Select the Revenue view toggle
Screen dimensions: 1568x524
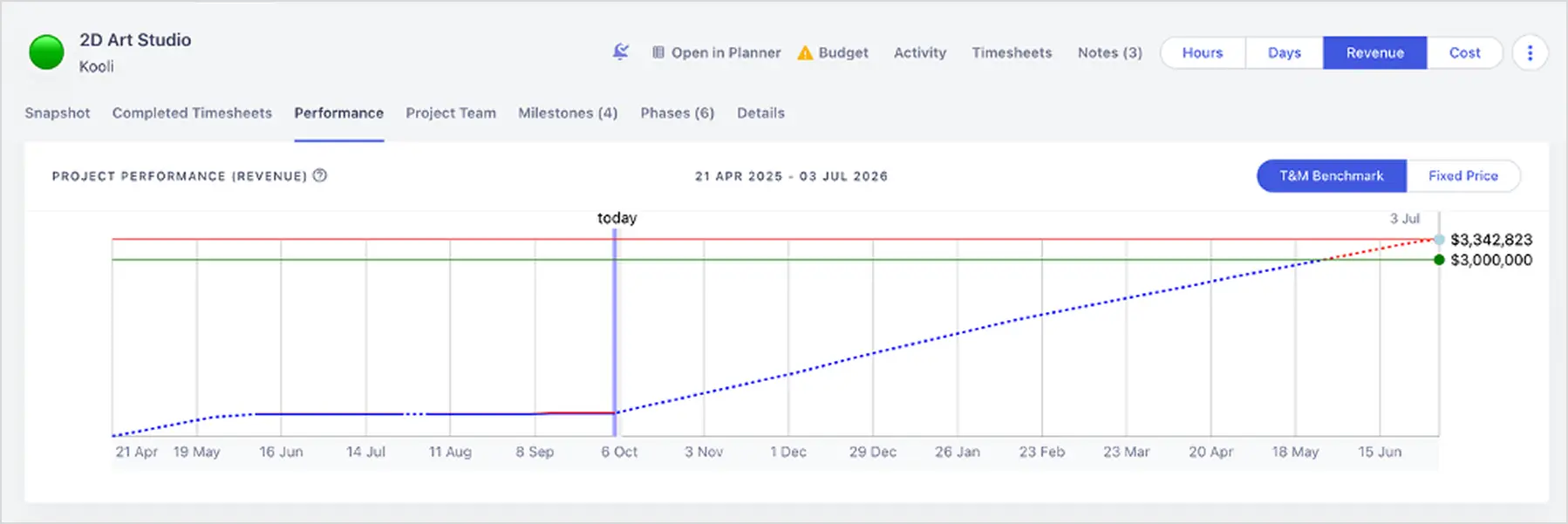pos(1375,52)
